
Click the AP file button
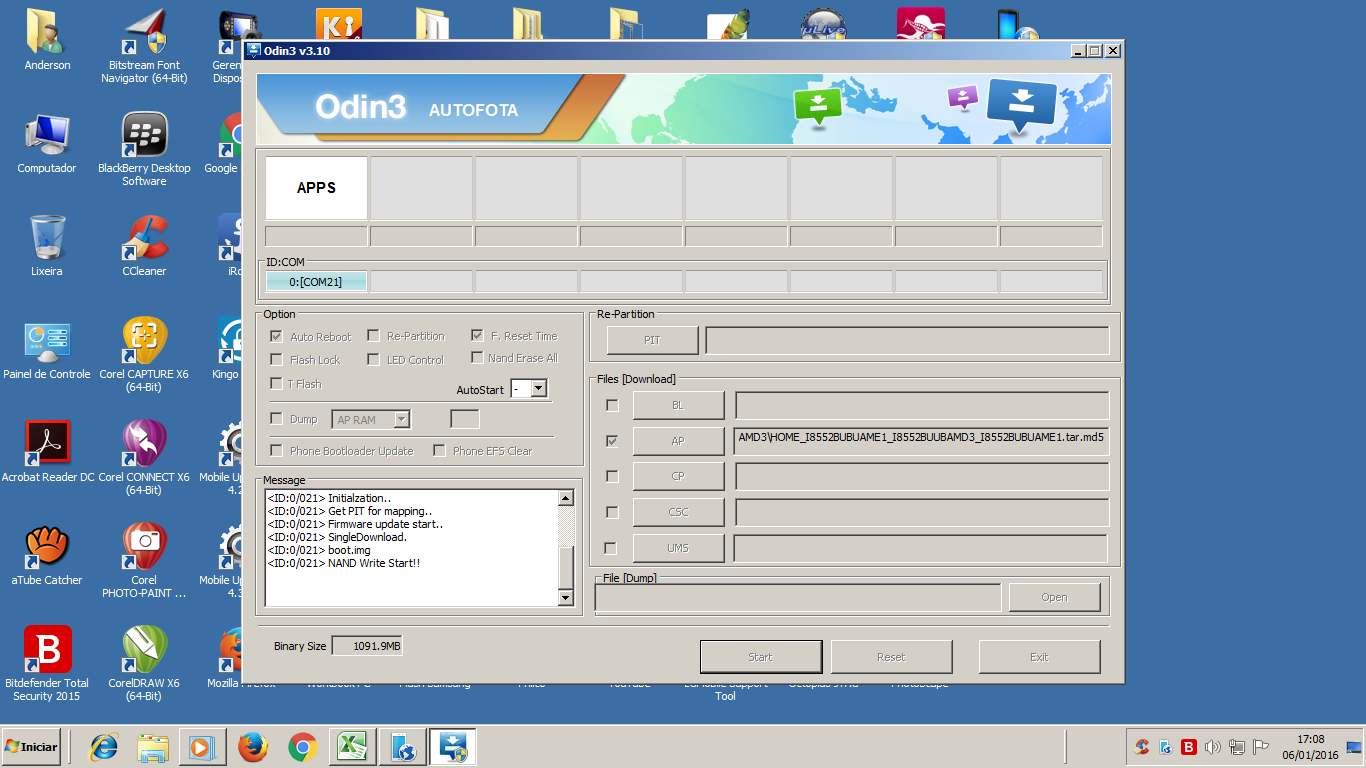[x=678, y=441]
